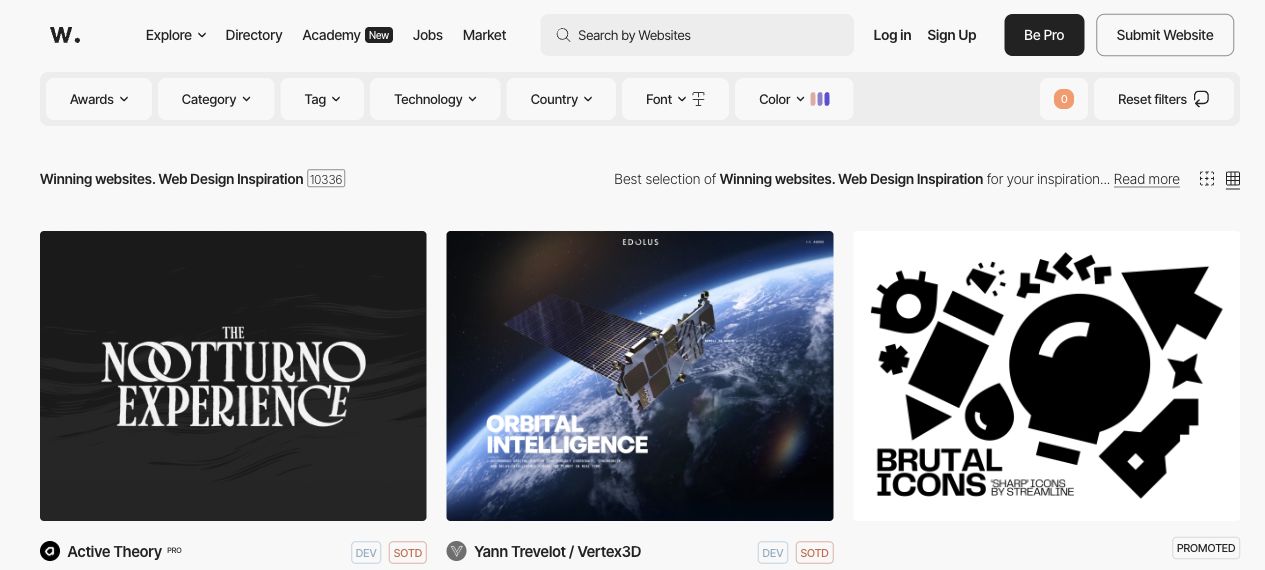
Task: Click the Sign Up link
Action: pos(951,35)
